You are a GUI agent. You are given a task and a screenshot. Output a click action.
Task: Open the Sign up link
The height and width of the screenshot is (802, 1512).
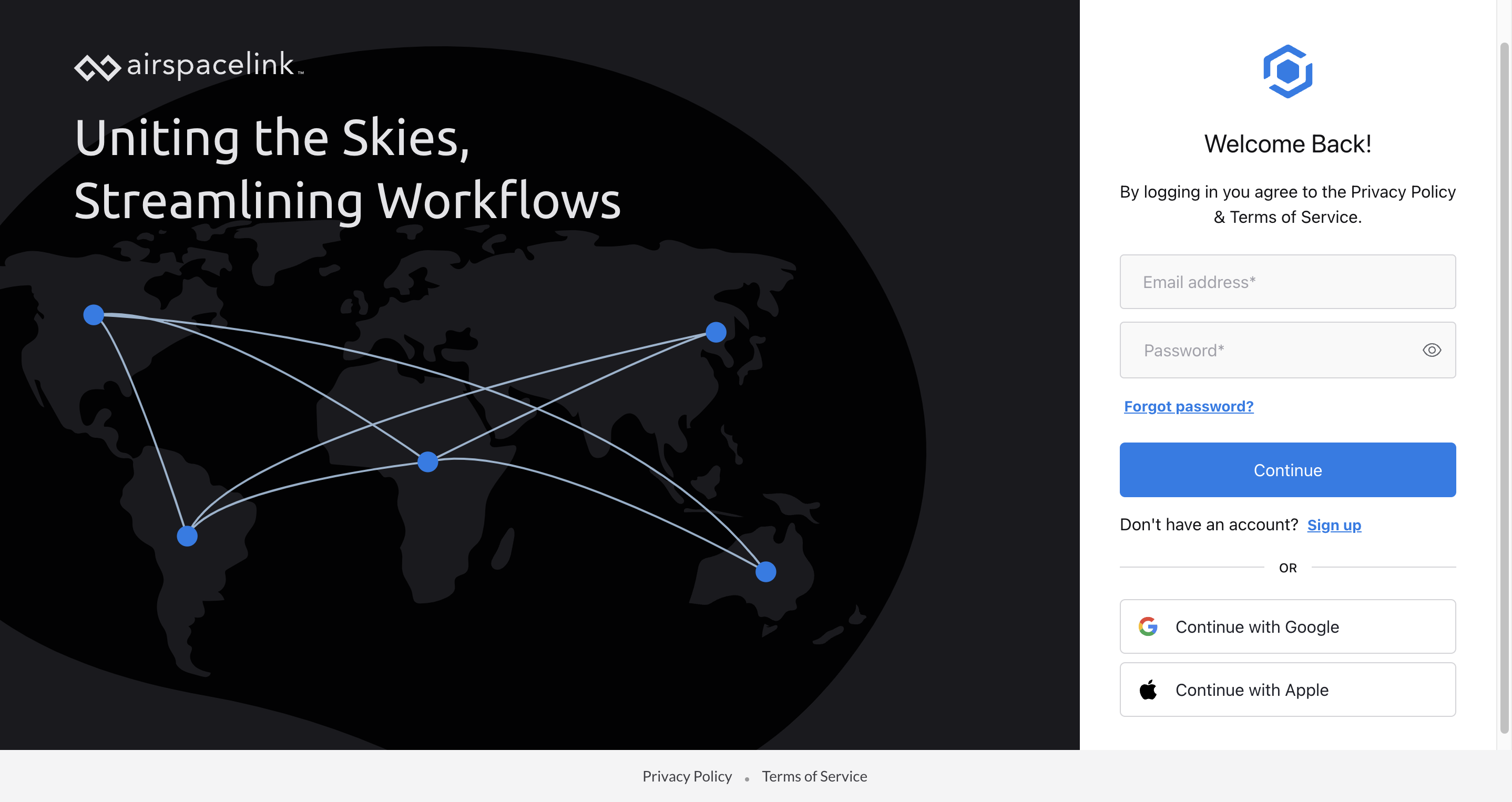pyautogui.click(x=1334, y=525)
